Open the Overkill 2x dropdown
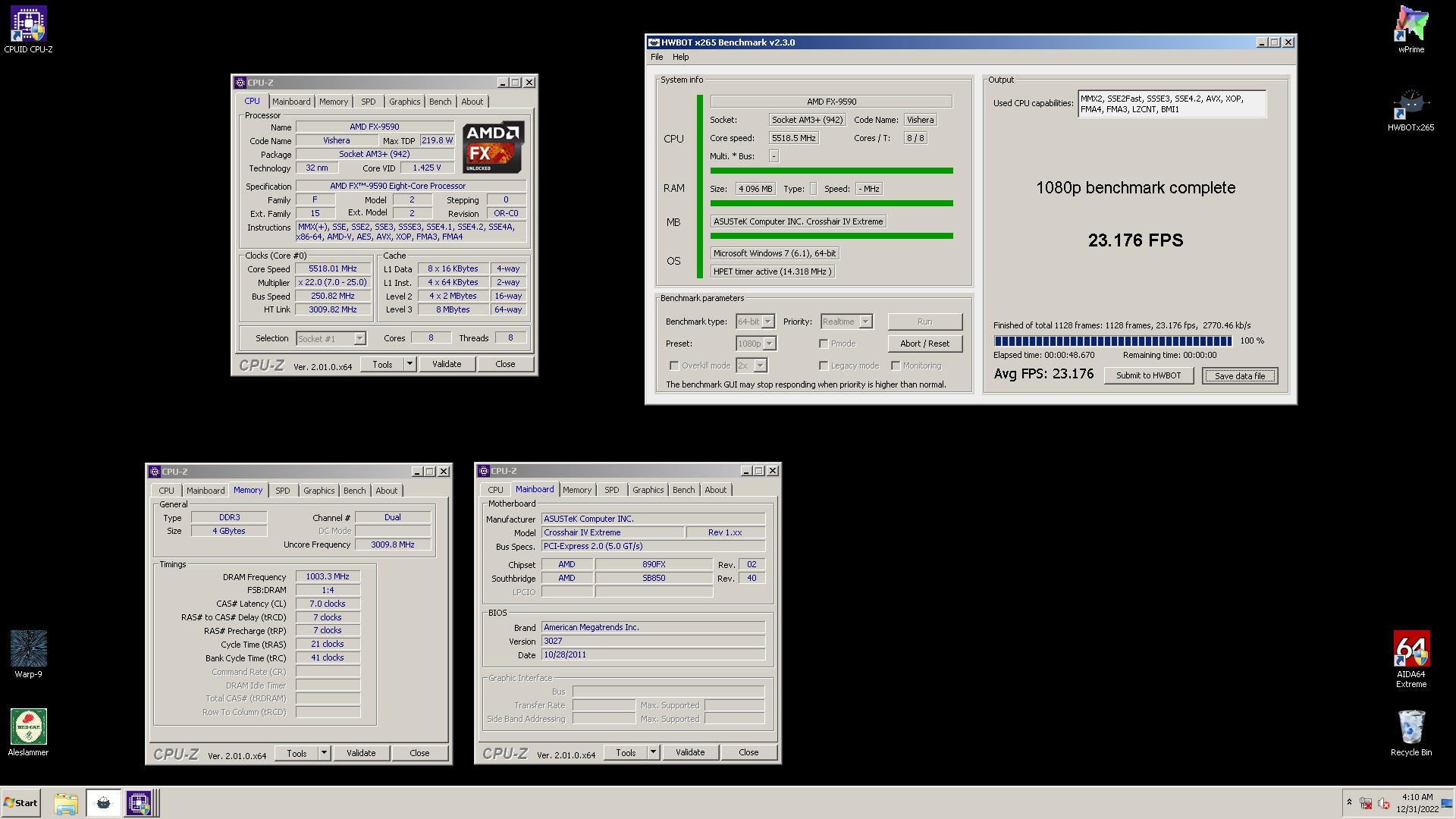 (752, 366)
